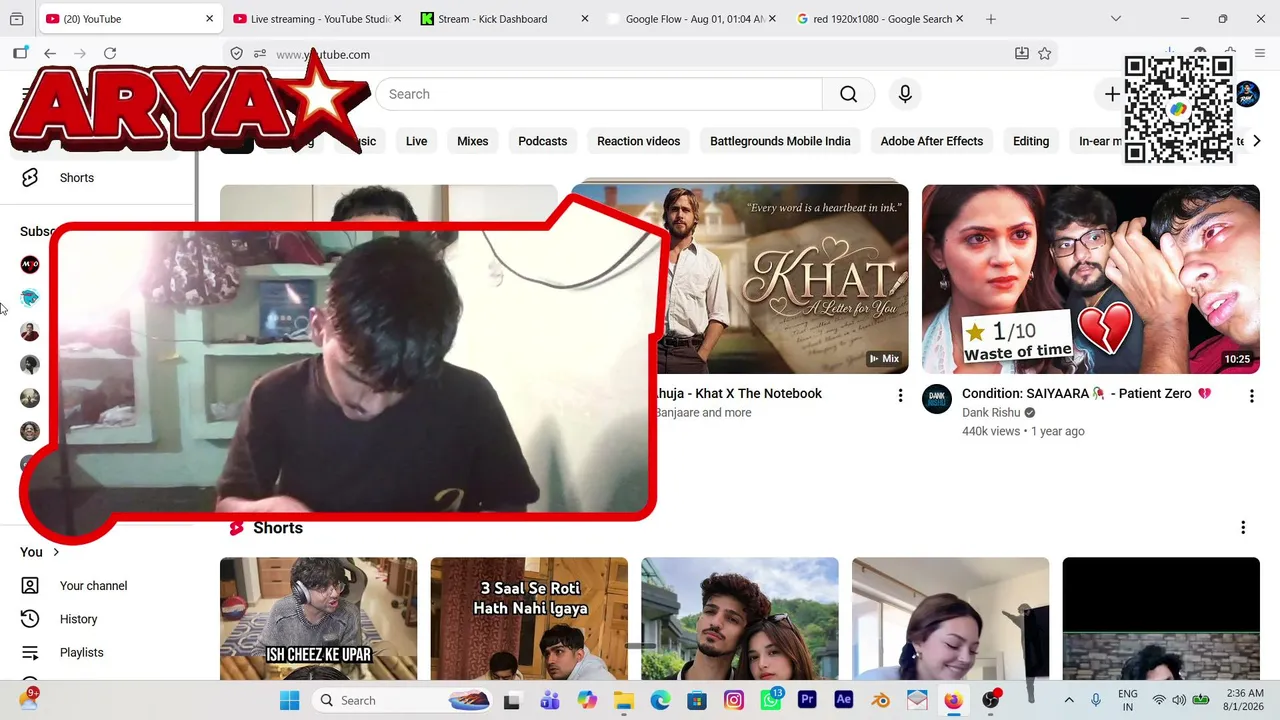
Task: Open options menu for Condition: SAIYAARA video
Action: click(1251, 396)
